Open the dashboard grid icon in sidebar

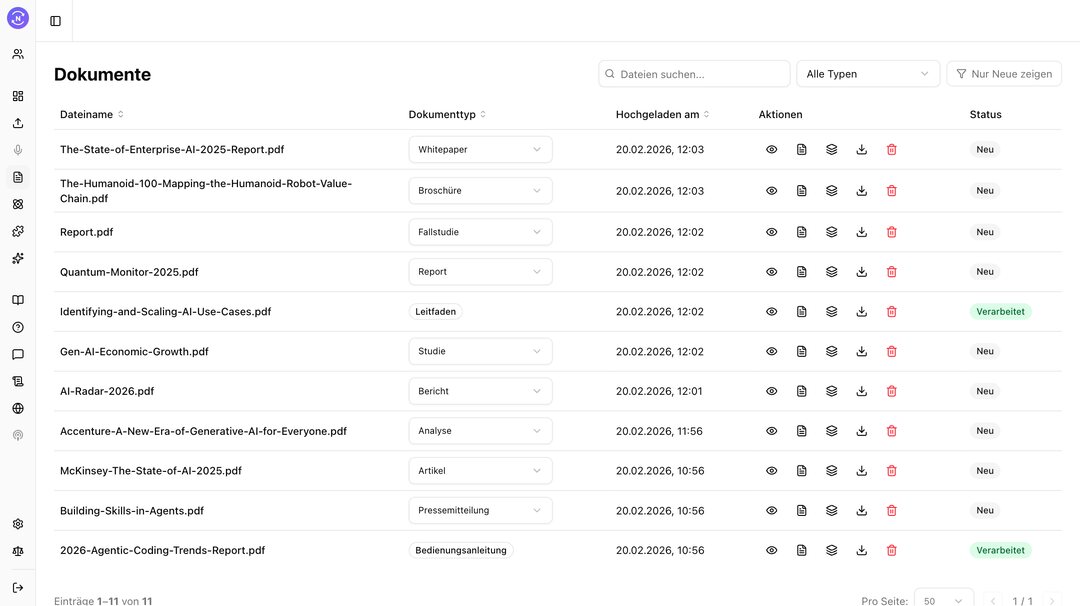point(18,96)
